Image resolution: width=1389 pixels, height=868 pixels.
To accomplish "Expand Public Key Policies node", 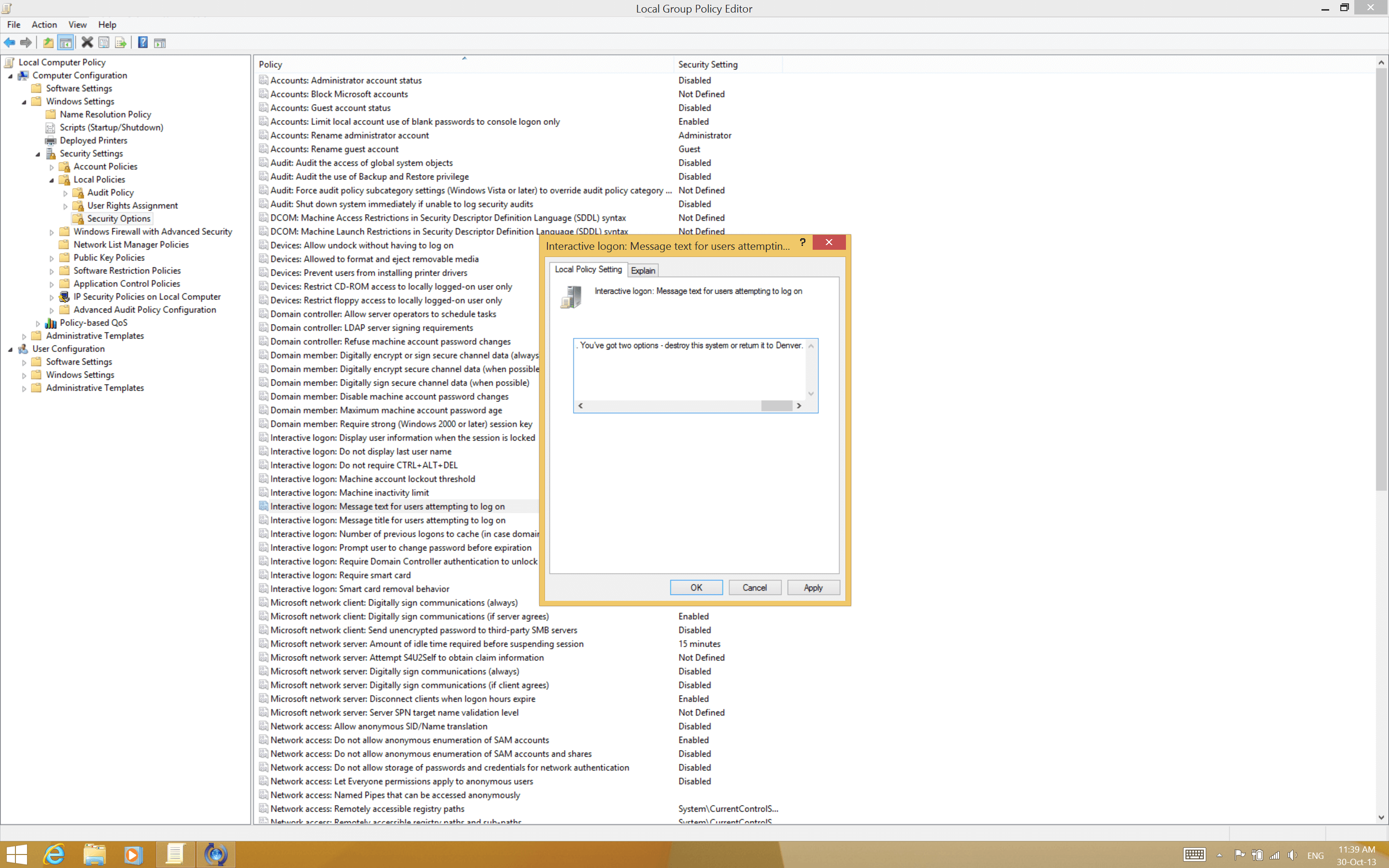I will [x=52, y=258].
